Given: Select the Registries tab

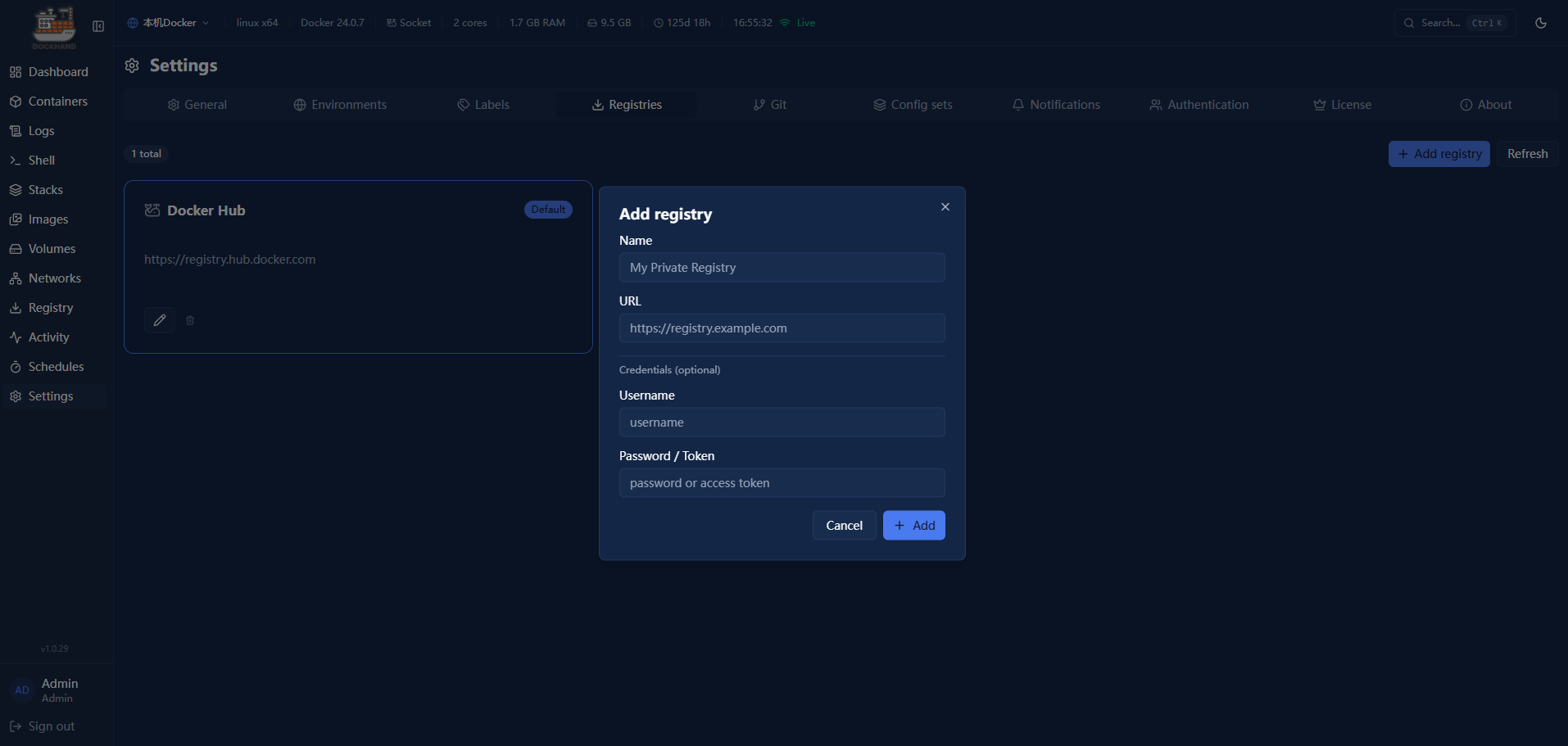Looking at the screenshot, I should coord(627,105).
